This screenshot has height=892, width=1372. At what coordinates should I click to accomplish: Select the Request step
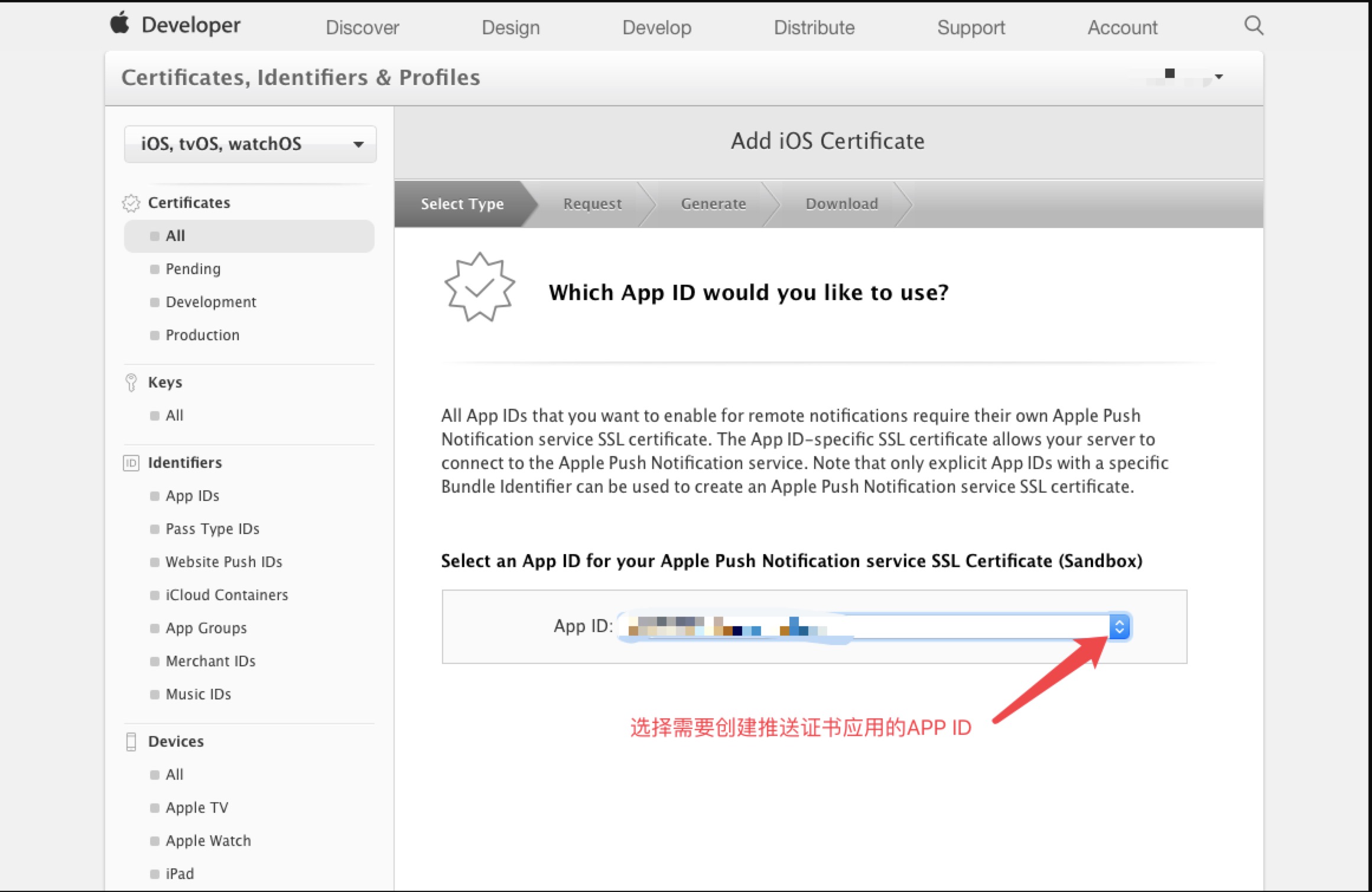593,204
